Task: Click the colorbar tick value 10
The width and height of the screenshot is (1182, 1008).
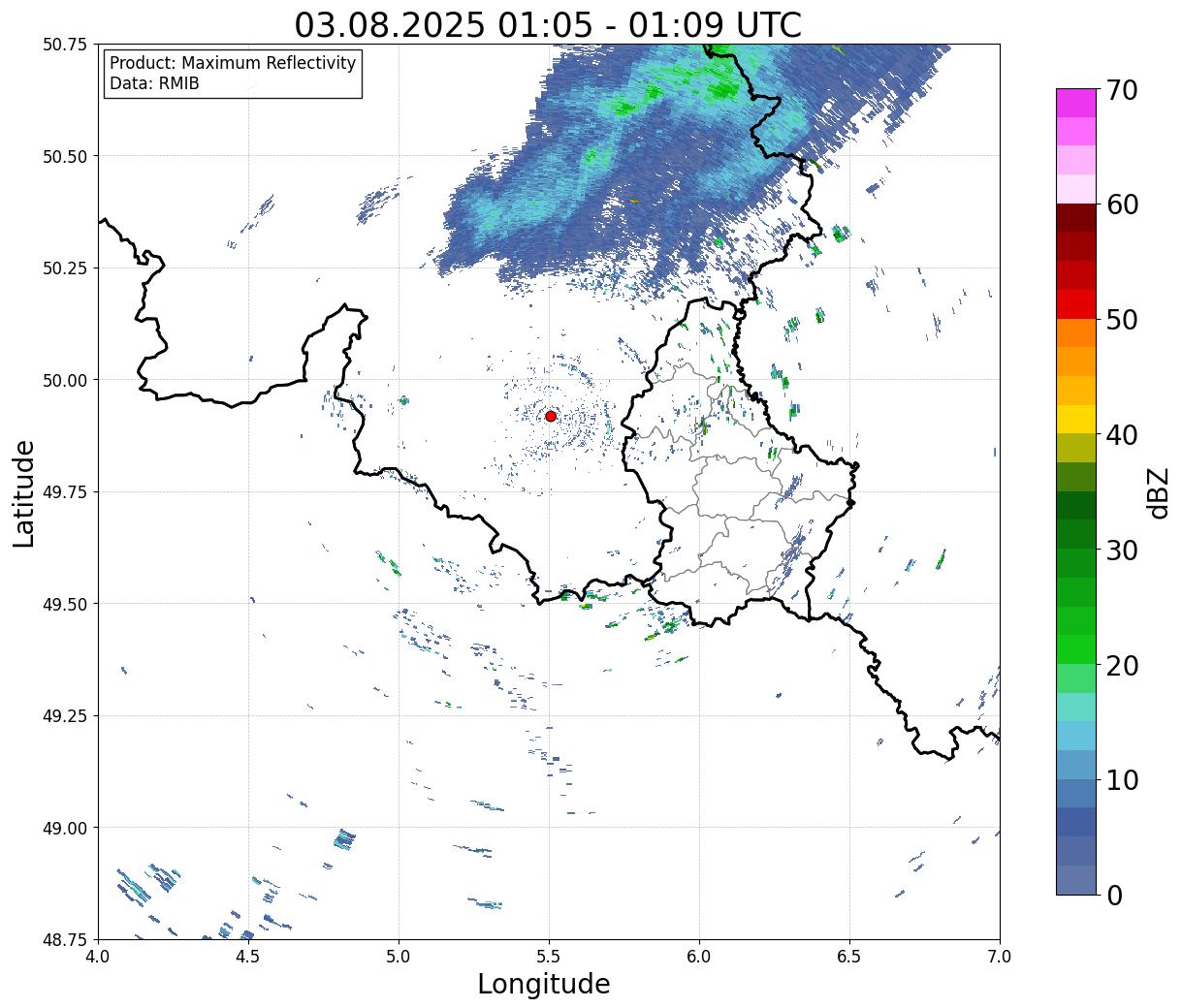Action: point(1121,779)
